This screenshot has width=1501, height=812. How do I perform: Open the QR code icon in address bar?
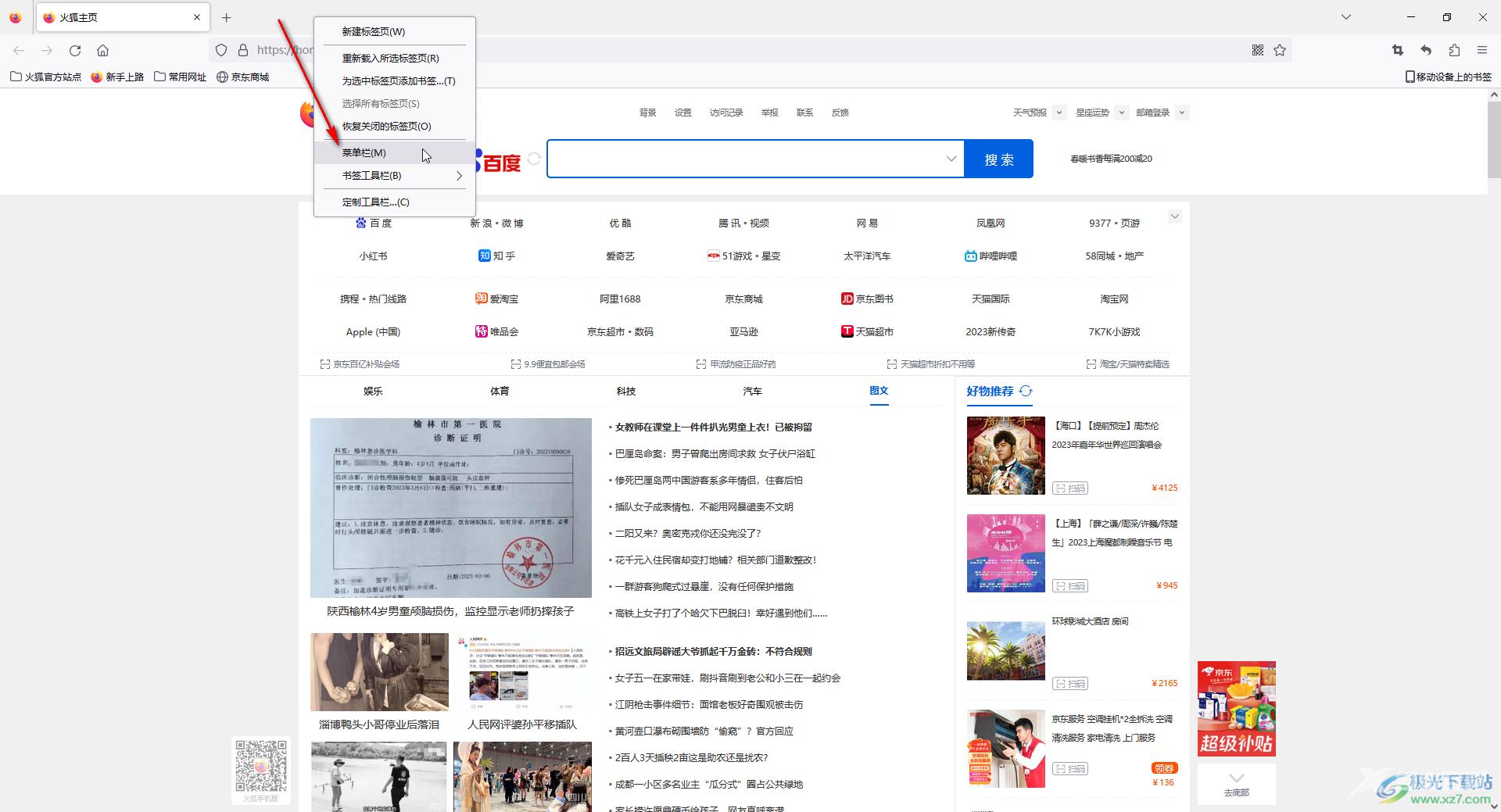[x=1258, y=50]
